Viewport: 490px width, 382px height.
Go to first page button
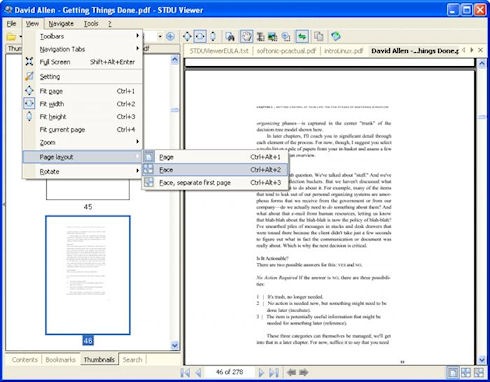(x=185, y=372)
